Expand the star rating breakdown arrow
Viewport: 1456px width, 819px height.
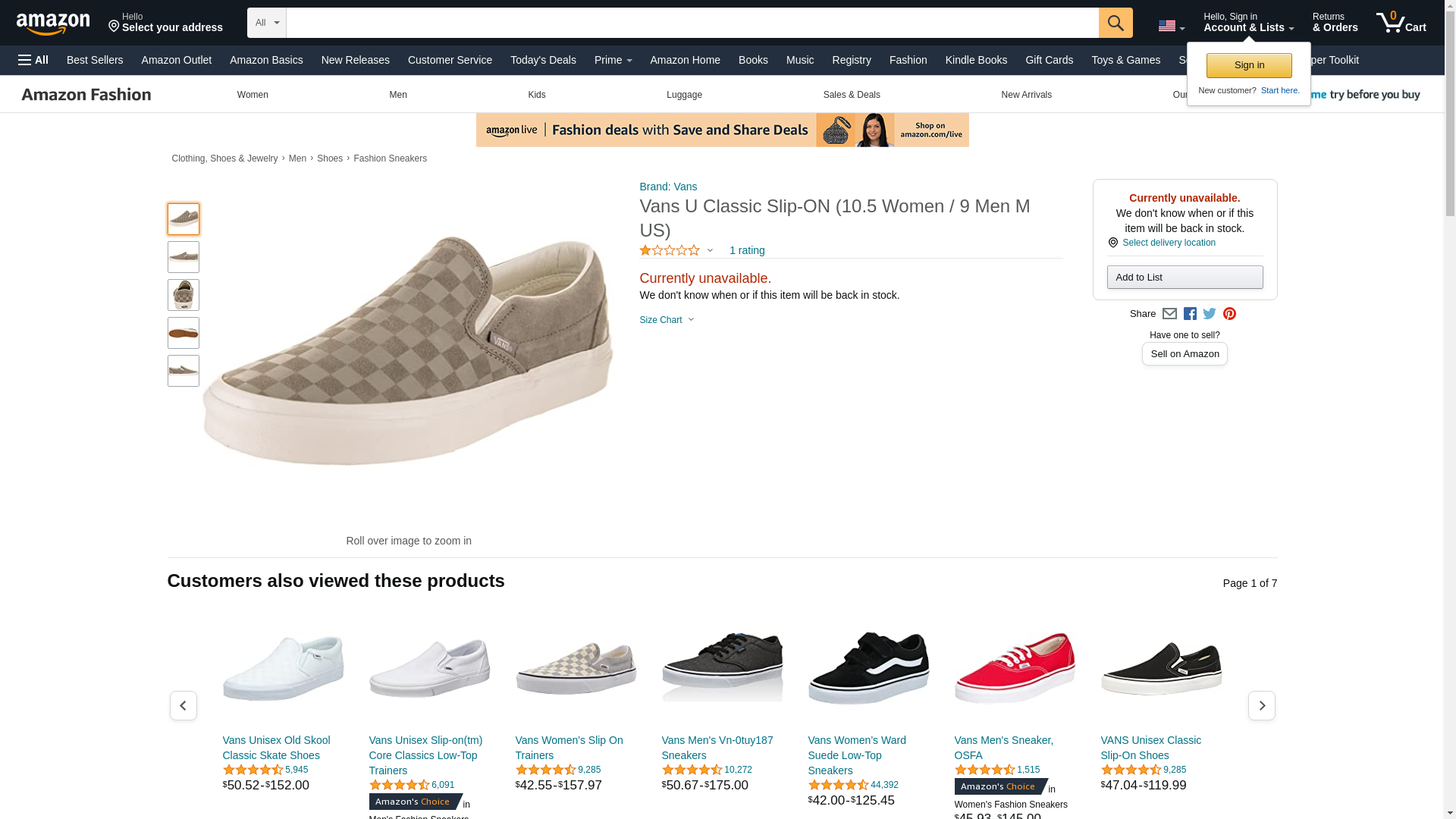tap(710, 250)
